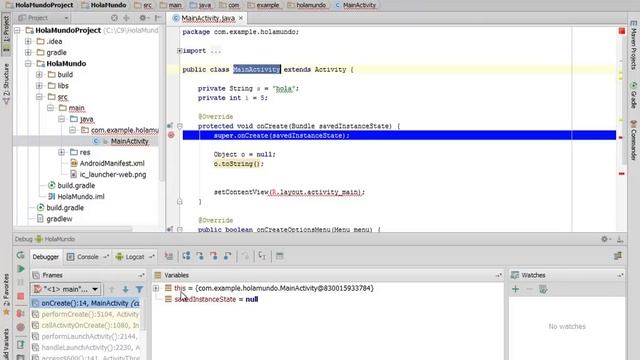Click red error stripe indicator atop editor
The height and width of the screenshot is (360, 640).
tap(622, 31)
